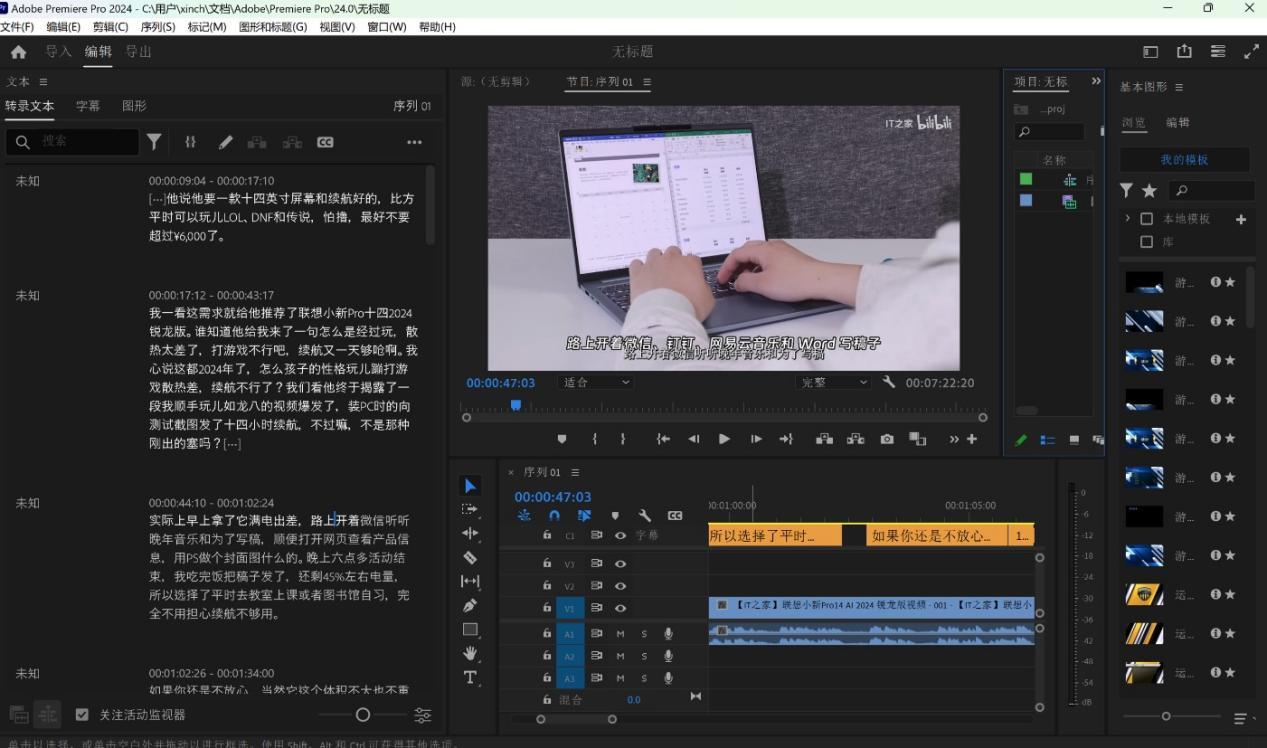Uncheck the 关注活动监视器 checkbox
This screenshot has height=748, width=1267.
click(x=82, y=714)
